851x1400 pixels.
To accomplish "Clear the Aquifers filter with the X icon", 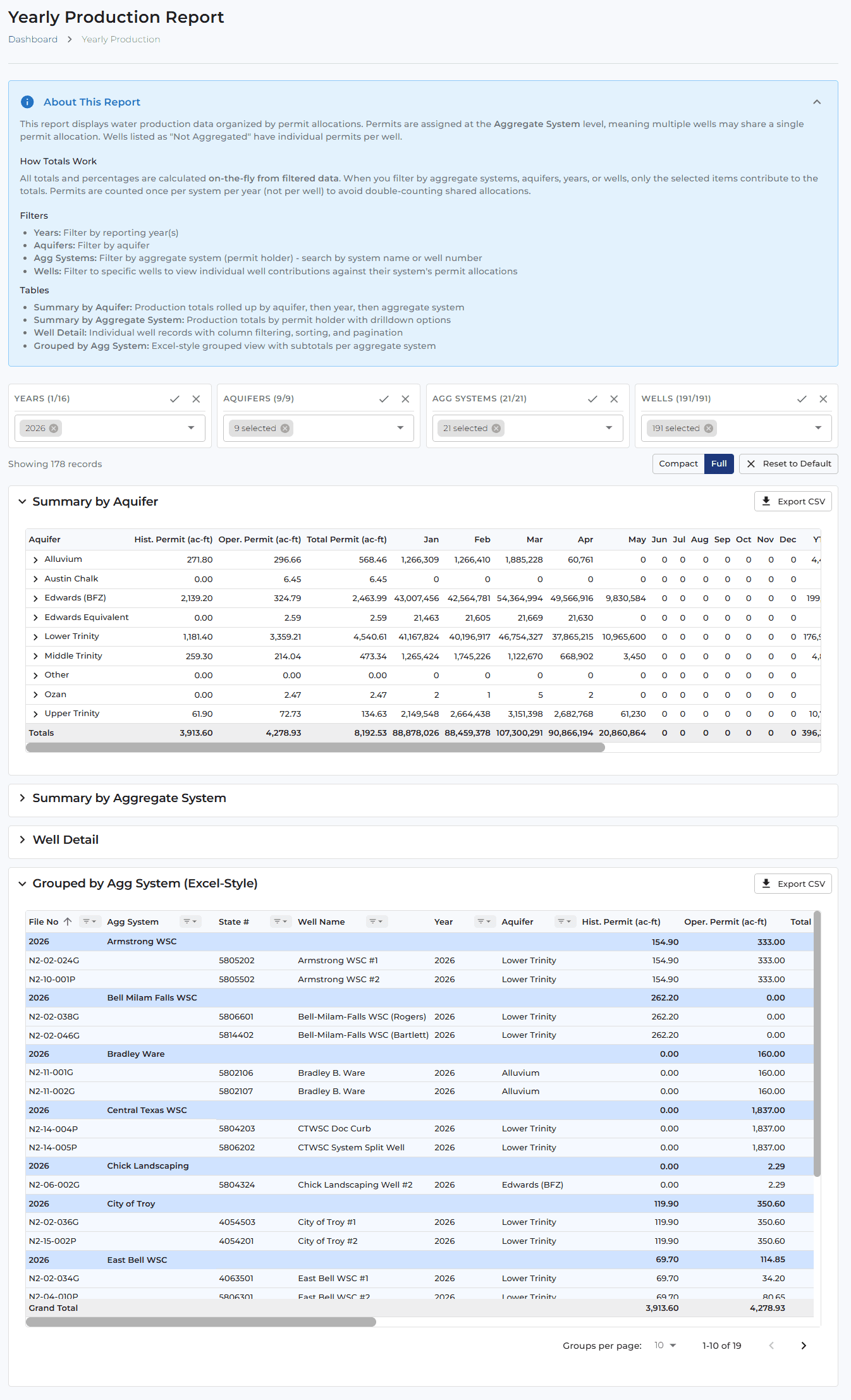I will tap(405, 399).
